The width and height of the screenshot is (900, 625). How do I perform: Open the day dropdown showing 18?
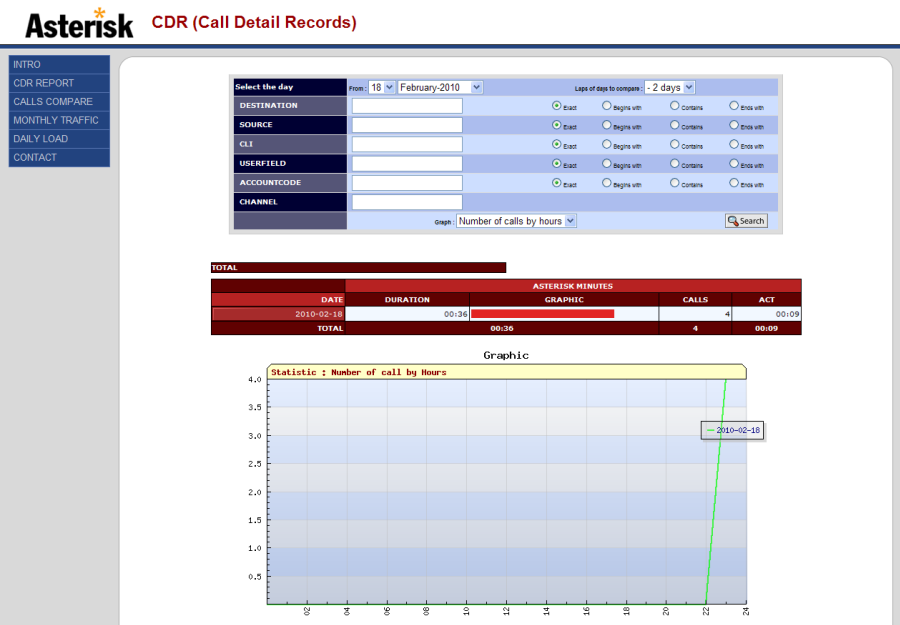coord(381,87)
